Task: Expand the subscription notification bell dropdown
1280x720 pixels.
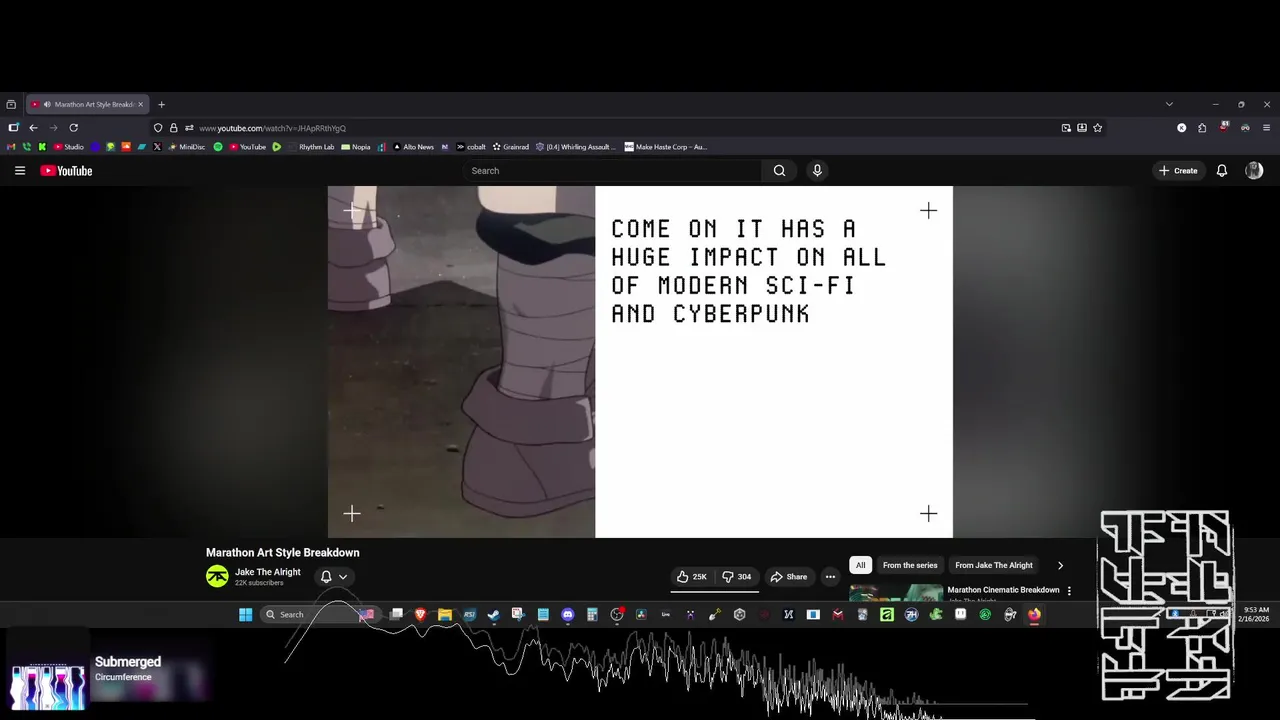Action: coord(334,577)
